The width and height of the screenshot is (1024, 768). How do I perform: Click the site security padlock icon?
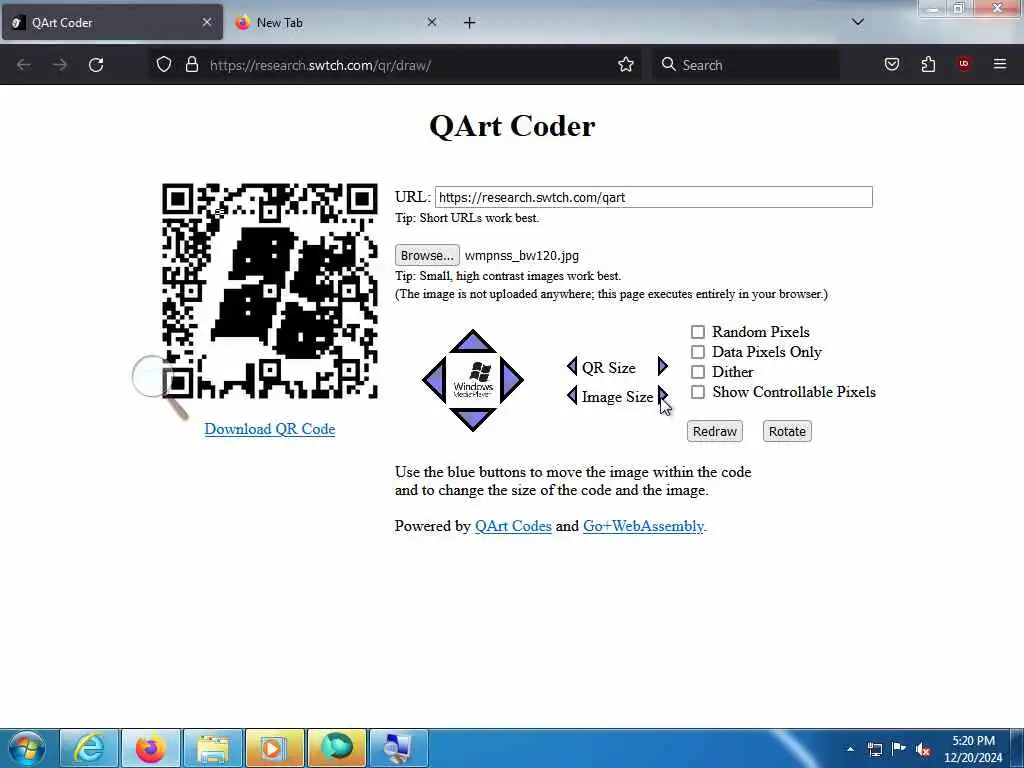(192, 64)
